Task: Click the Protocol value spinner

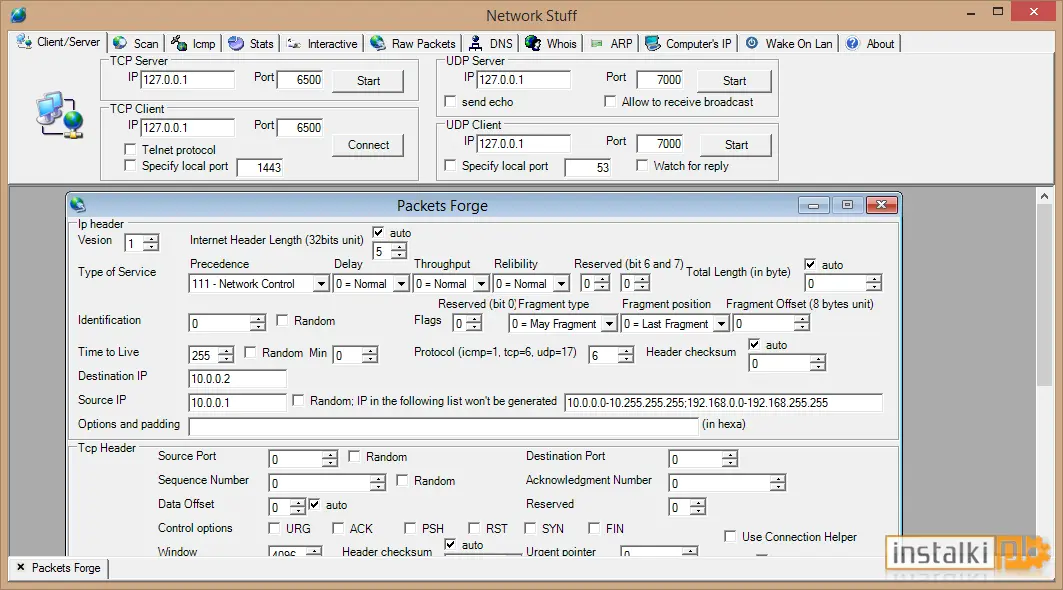Action: [x=626, y=355]
